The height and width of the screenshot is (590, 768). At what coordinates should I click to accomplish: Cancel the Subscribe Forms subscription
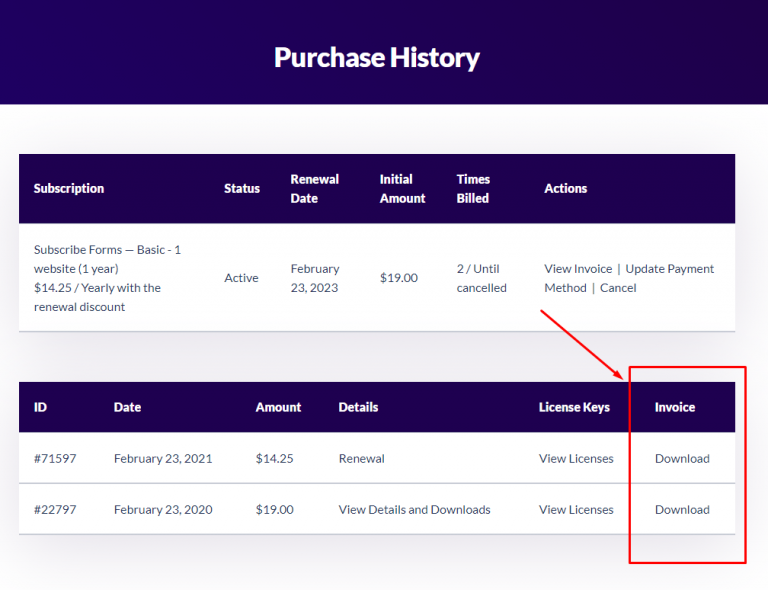click(x=618, y=287)
